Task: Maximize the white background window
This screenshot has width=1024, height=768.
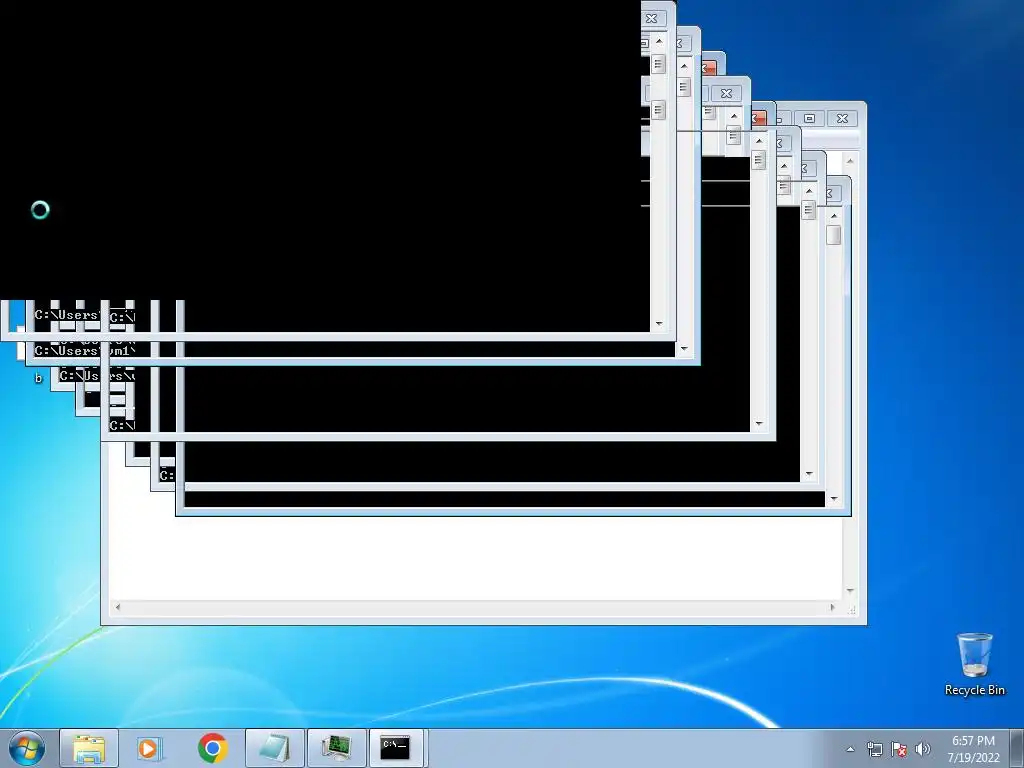Action: click(810, 118)
